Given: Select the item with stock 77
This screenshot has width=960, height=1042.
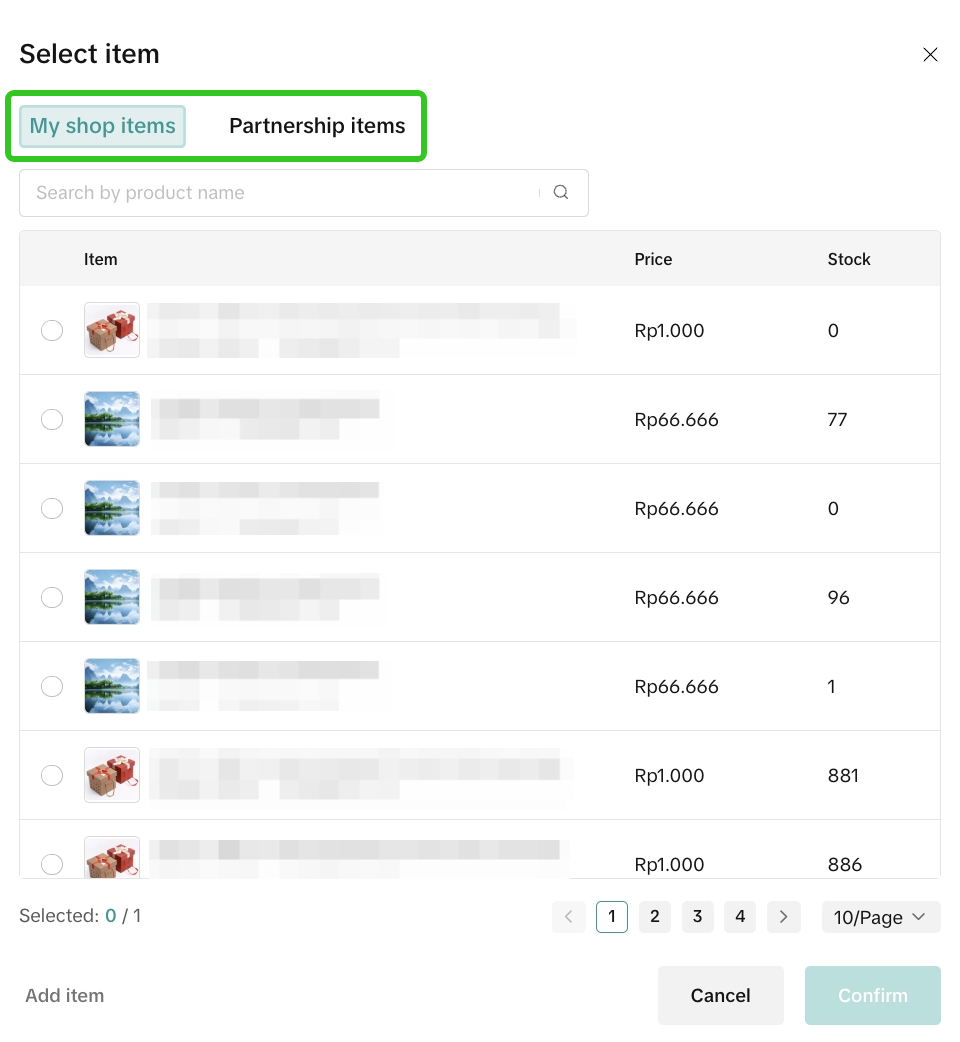Looking at the screenshot, I should 52,420.
